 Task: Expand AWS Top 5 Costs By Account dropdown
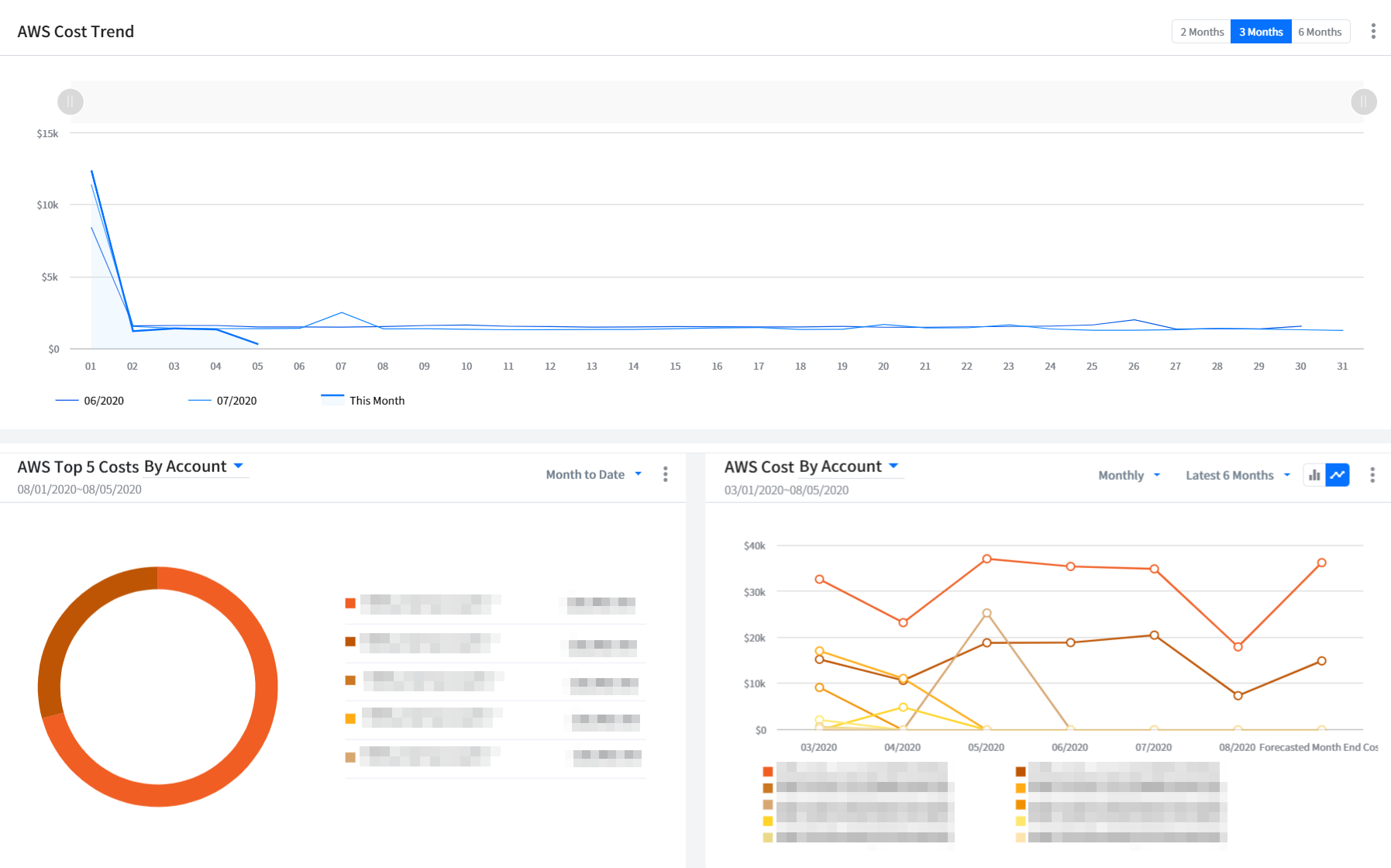[x=239, y=466]
